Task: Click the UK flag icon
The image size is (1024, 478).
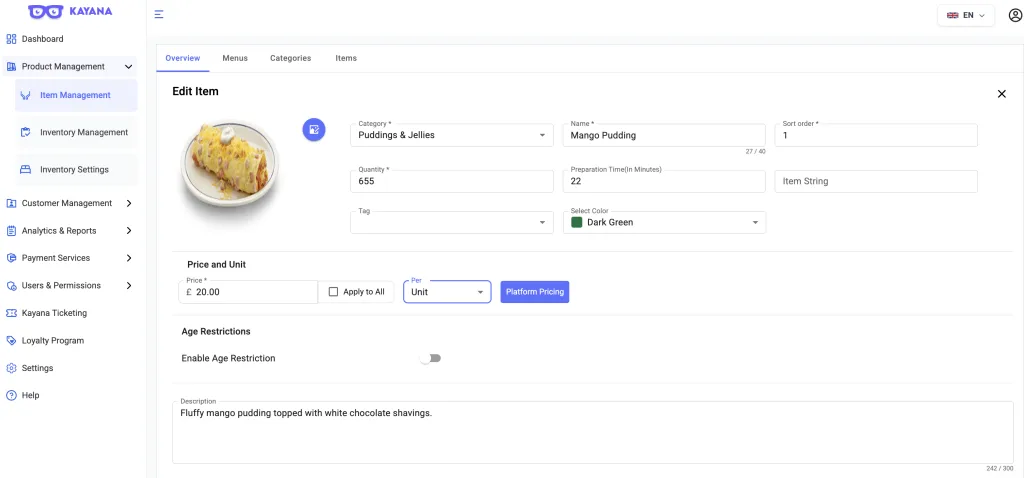Action: coord(953,15)
